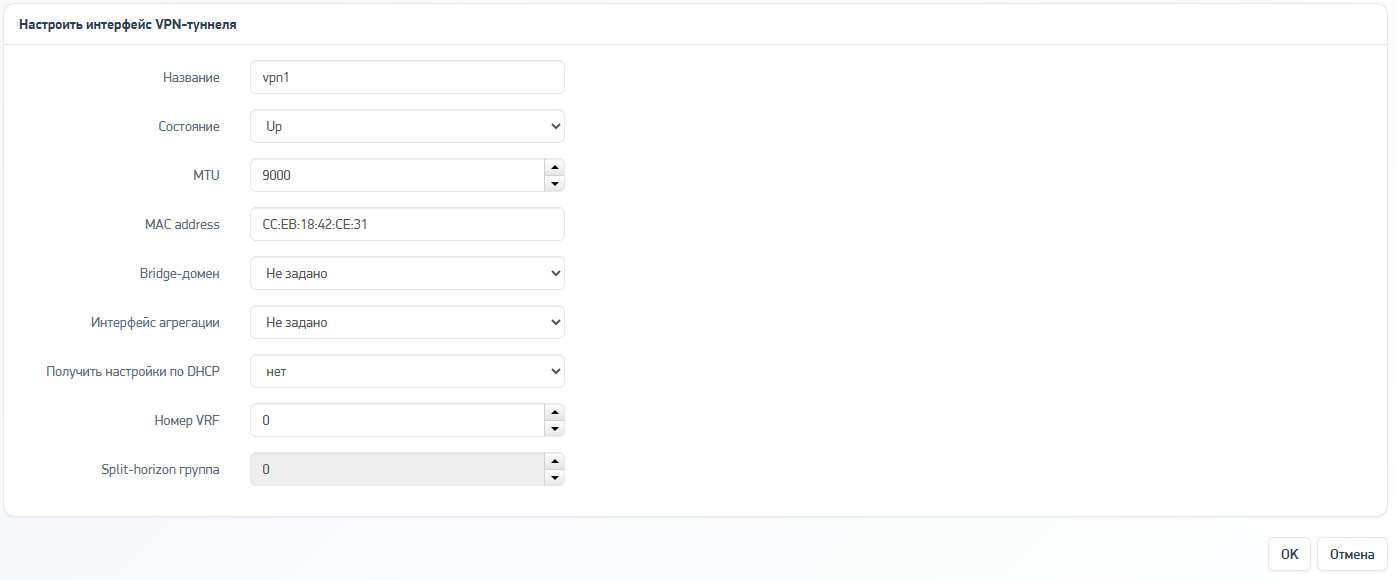Click the Настроить интерфейс VPN-туннеля header
Image resolution: width=1396 pixels, height=580 pixels.
point(128,24)
